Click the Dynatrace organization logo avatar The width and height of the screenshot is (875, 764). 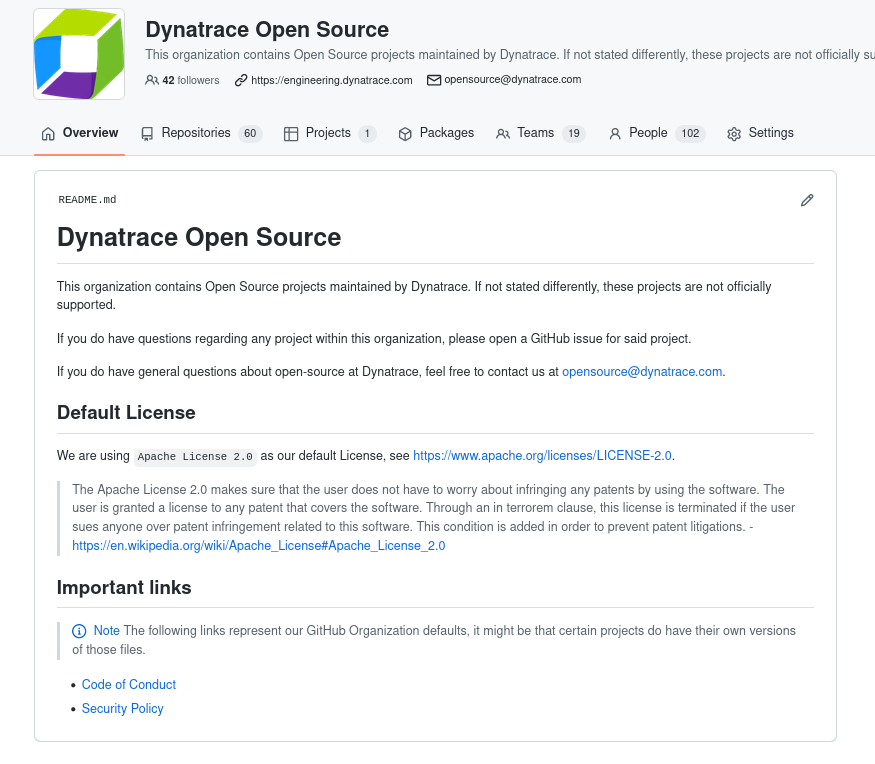tap(79, 54)
